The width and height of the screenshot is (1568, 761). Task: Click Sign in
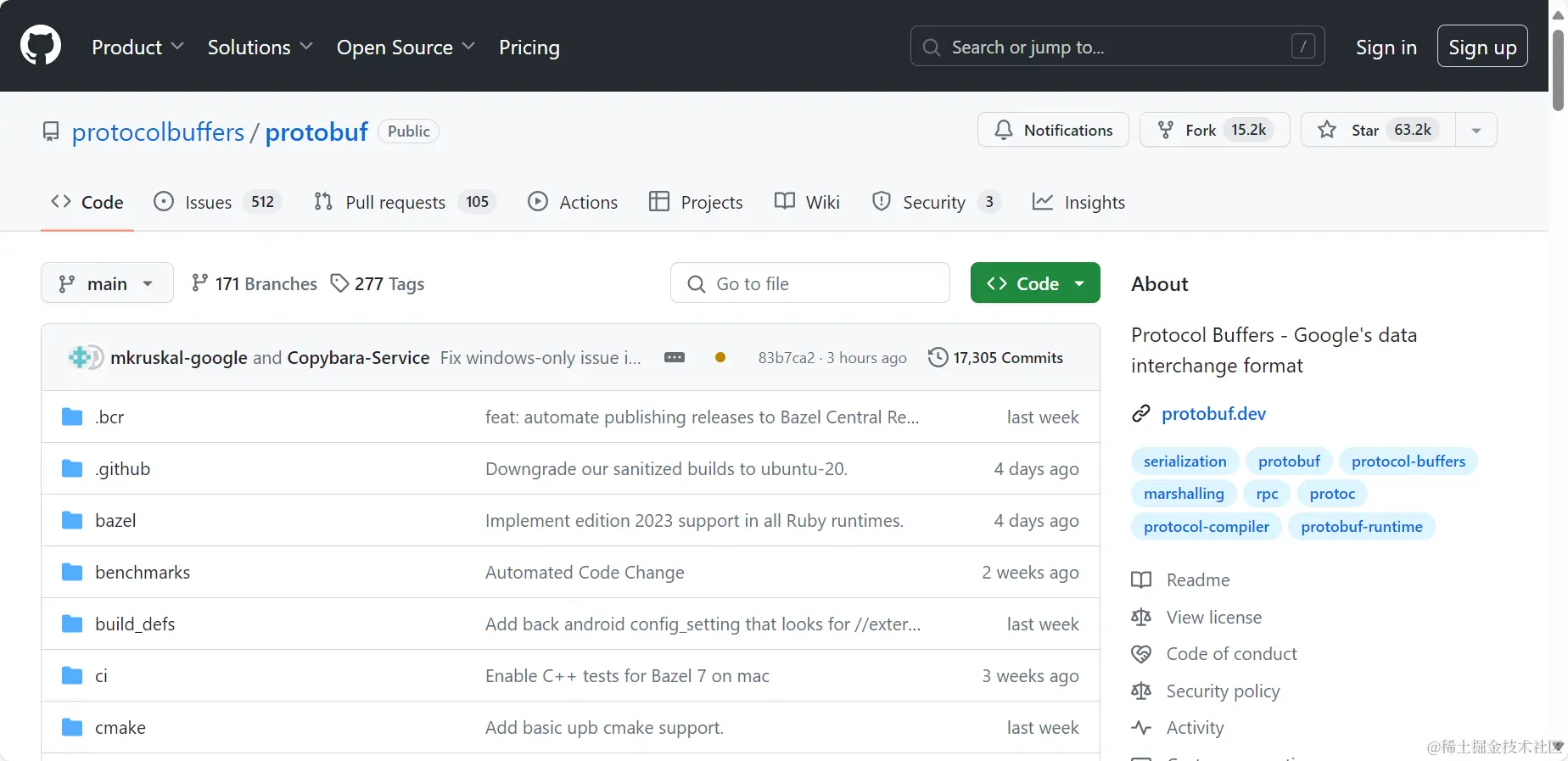pos(1386,47)
